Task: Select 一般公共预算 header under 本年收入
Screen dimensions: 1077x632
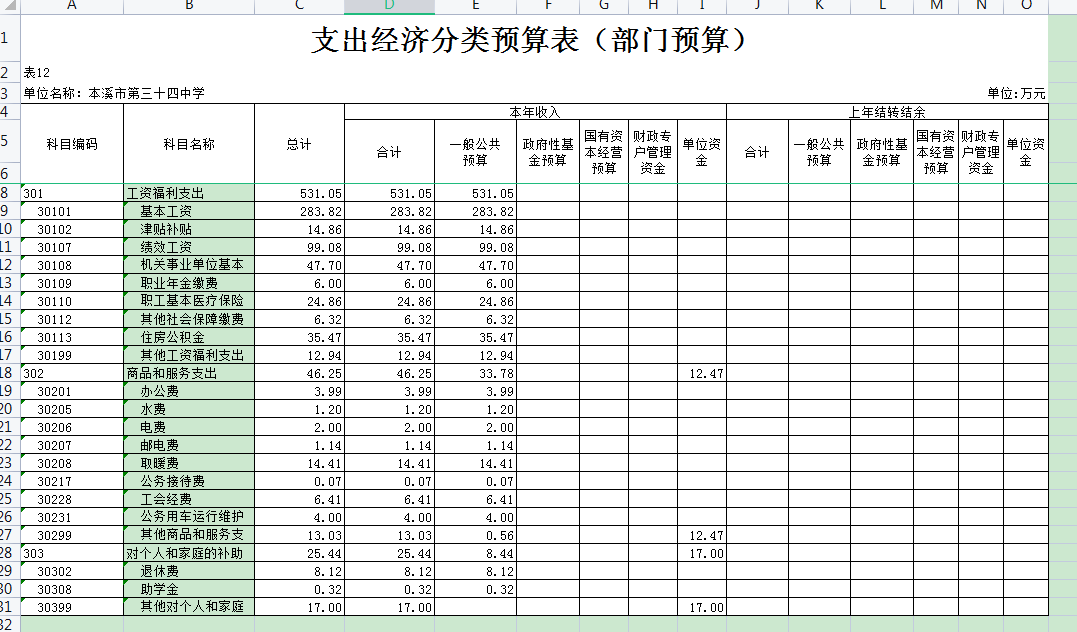Action: point(475,152)
